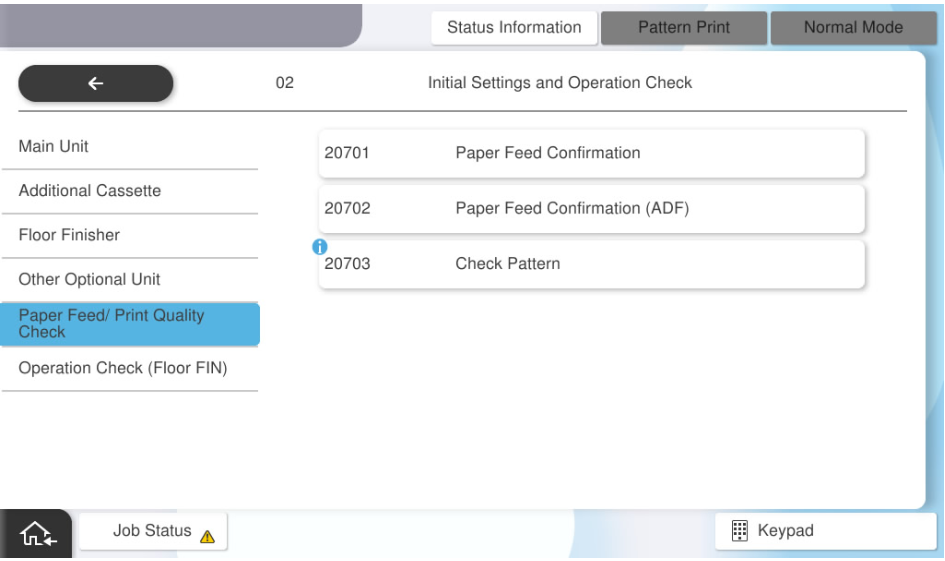Choose Floor Finisher in the sidebar
The width and height of the screenshot is (945, 561).
129,236
